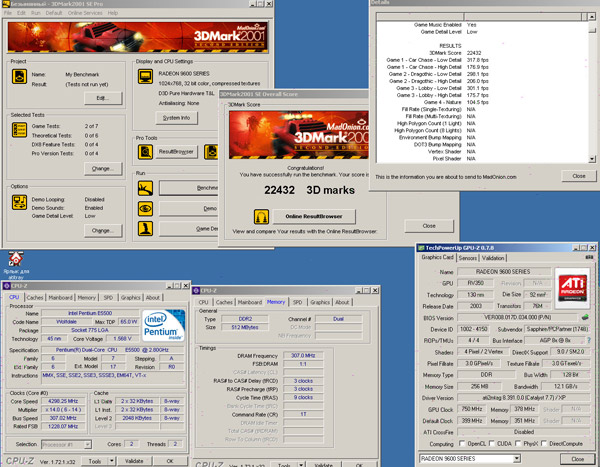Toggle the CUDA checkbox in GPU-Z

[x=492, y=443]
